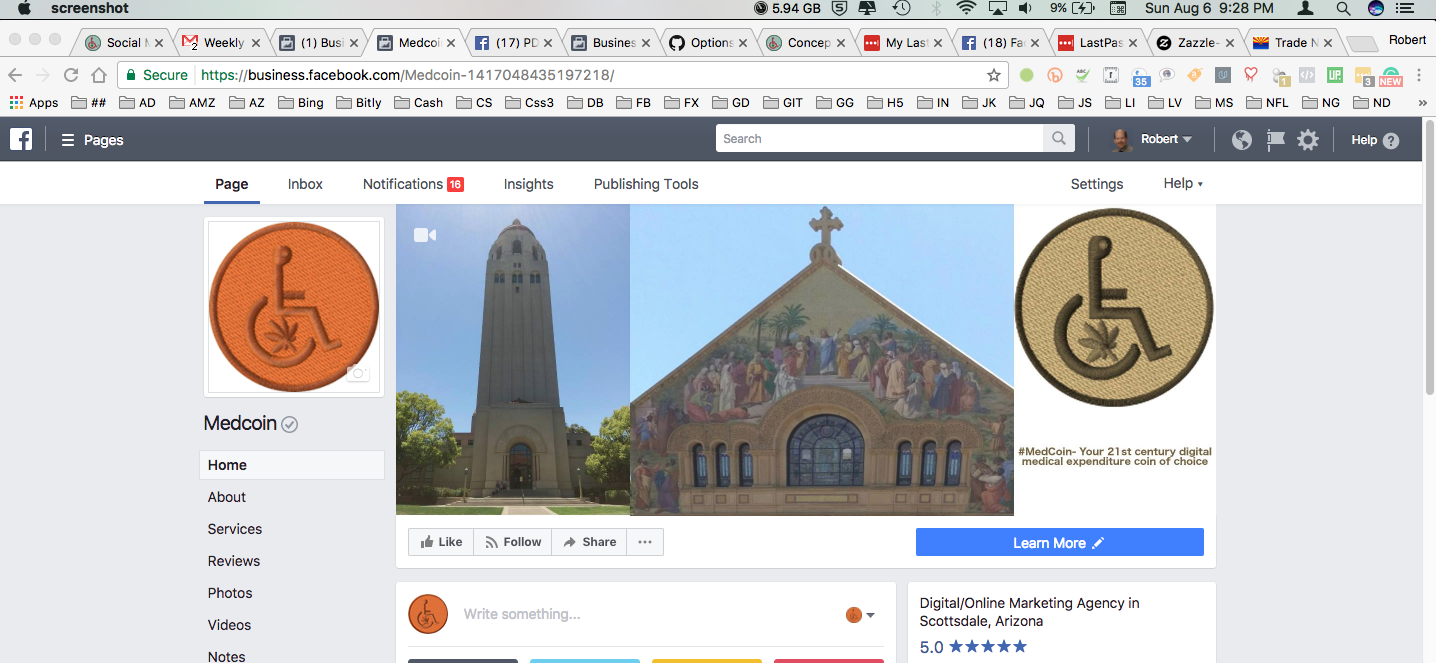Switch to the Inbox tab
Viewport: 1436px width, 663px height.
pyautogui.click(x=305, y=184)
